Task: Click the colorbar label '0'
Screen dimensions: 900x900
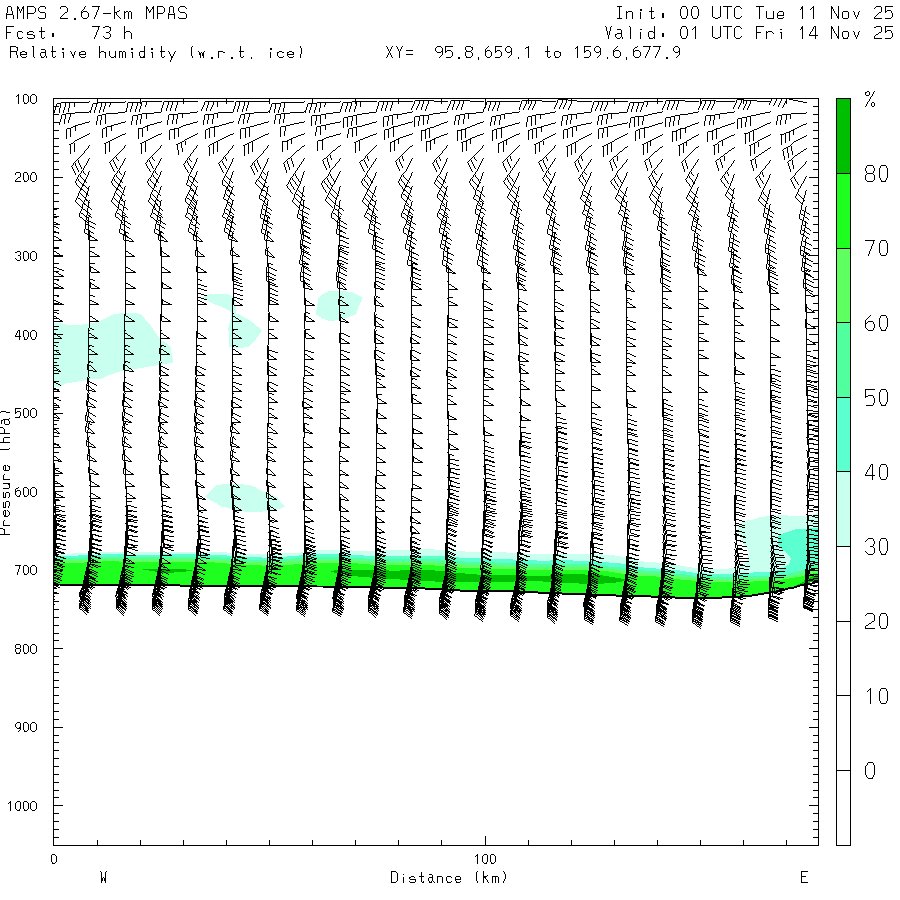Action: click(x=870, y=771)
